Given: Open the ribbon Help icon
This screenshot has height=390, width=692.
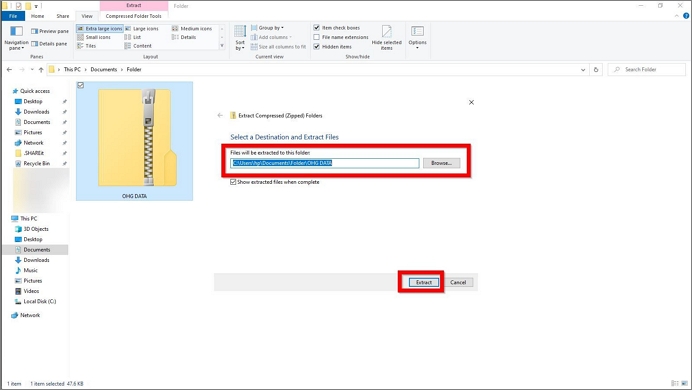Looking at the screenshot, I should coord(686,15).
